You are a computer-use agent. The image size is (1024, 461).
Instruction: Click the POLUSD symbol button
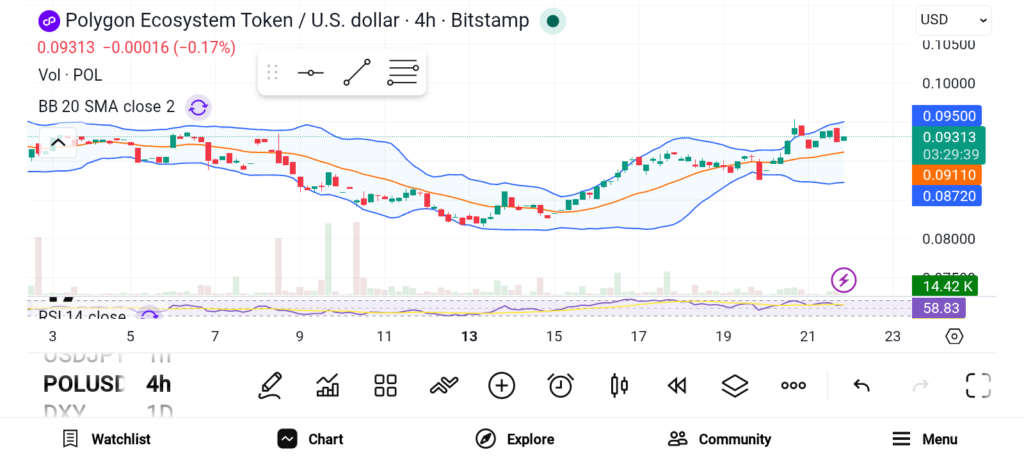84,384
